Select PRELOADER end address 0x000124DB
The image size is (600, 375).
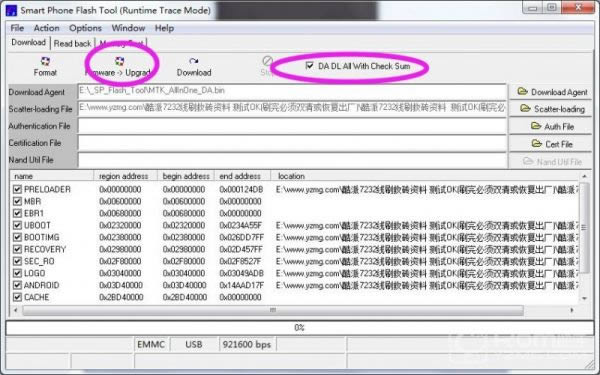(241, 189)
